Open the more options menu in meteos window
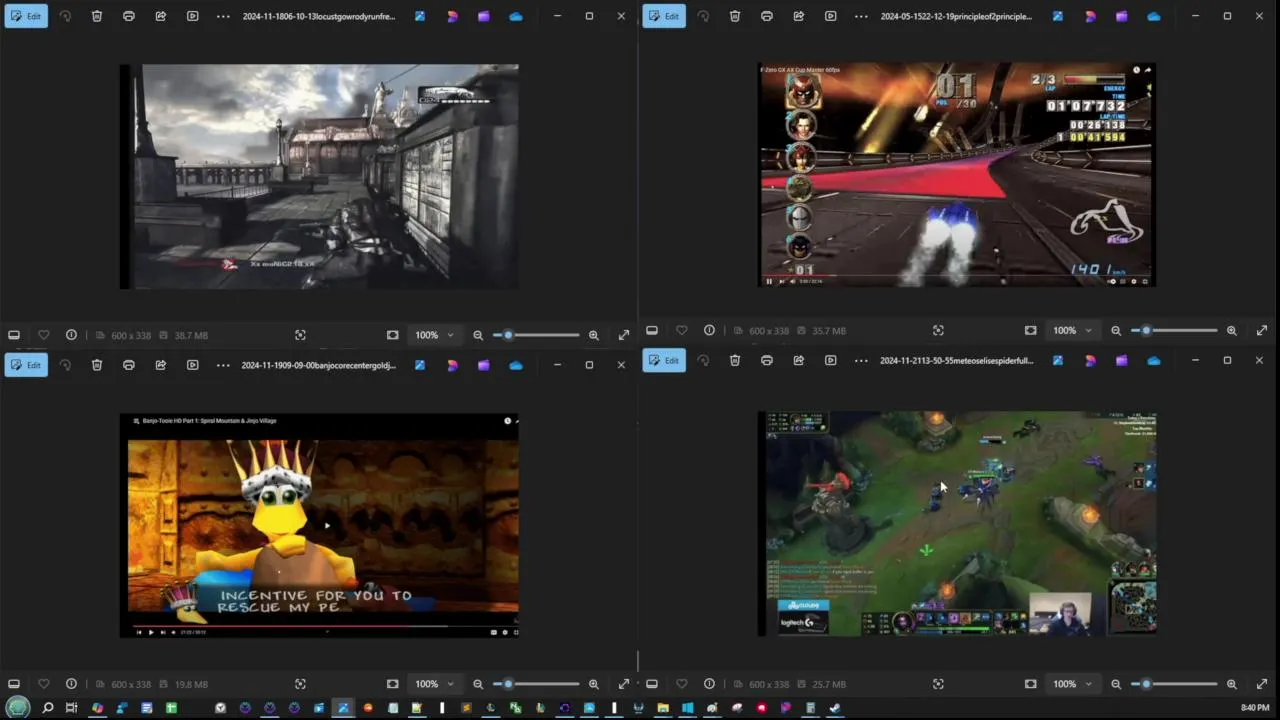 pyautogui.click(x=861, y=360)
